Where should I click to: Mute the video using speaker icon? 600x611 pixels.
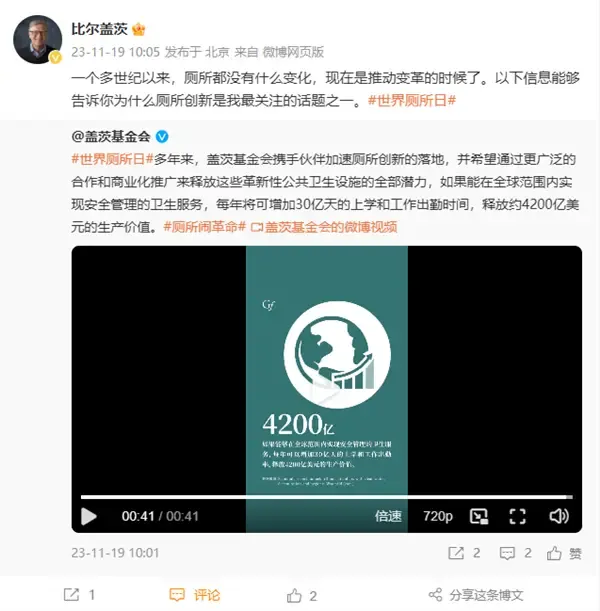[559, 516]
